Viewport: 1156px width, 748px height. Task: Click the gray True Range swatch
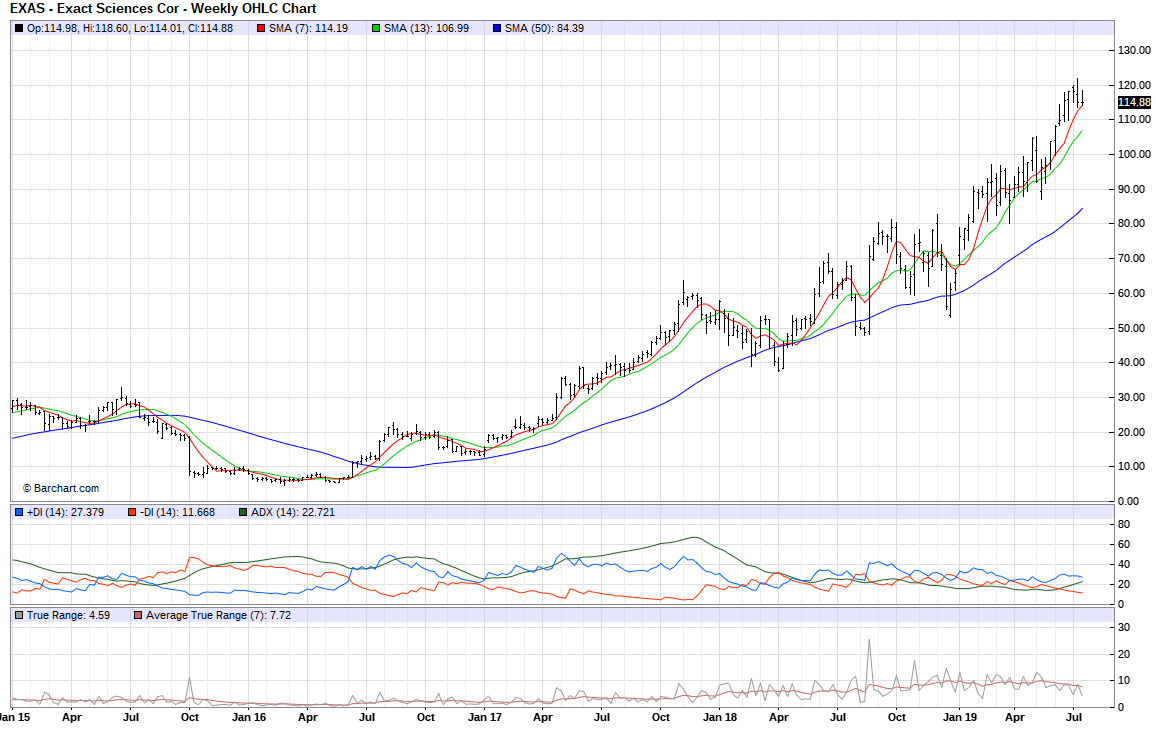coord(19,615)
